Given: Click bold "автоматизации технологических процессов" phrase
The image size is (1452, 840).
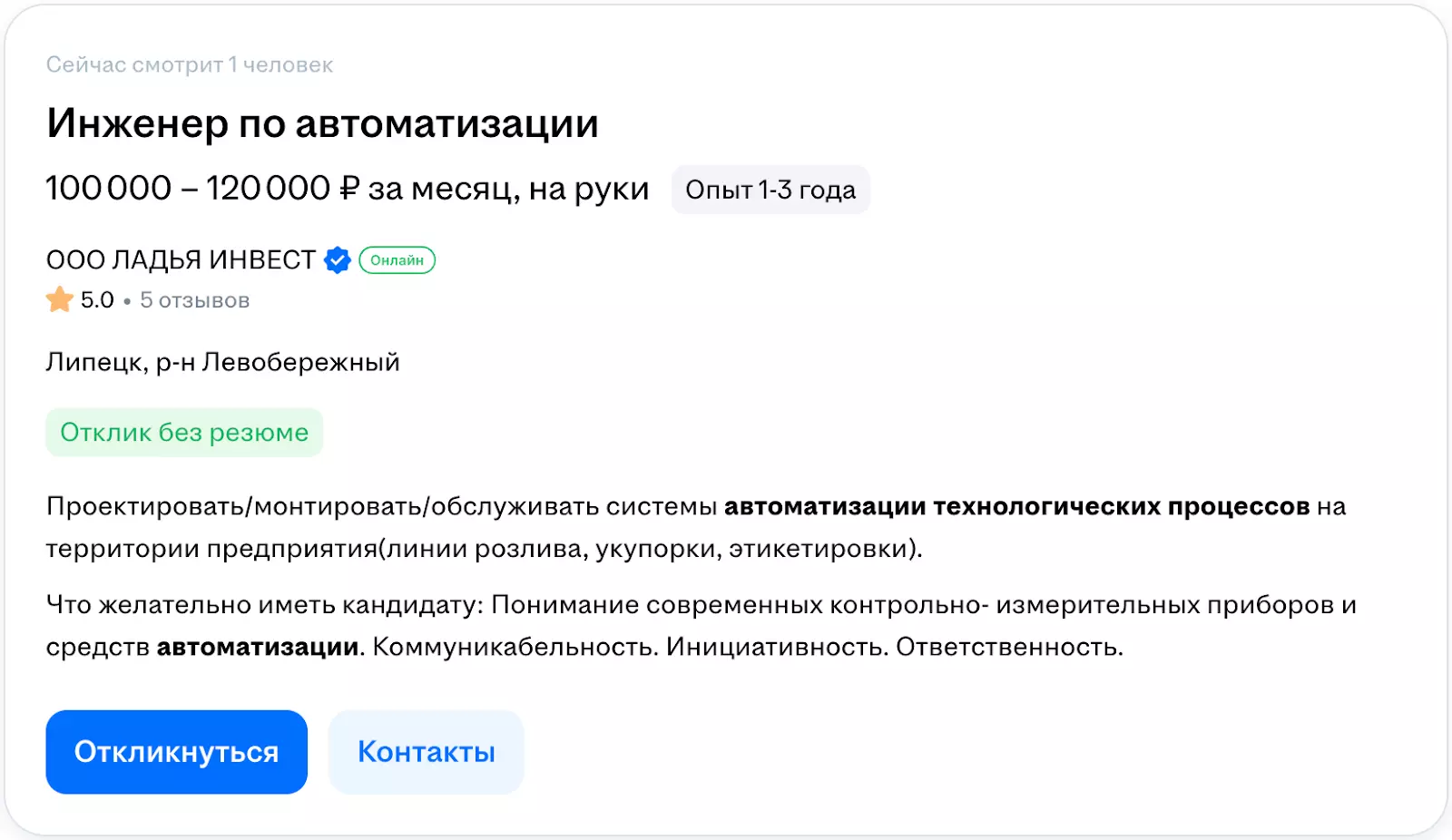Looking at the screenshot, I should 1016,506.
